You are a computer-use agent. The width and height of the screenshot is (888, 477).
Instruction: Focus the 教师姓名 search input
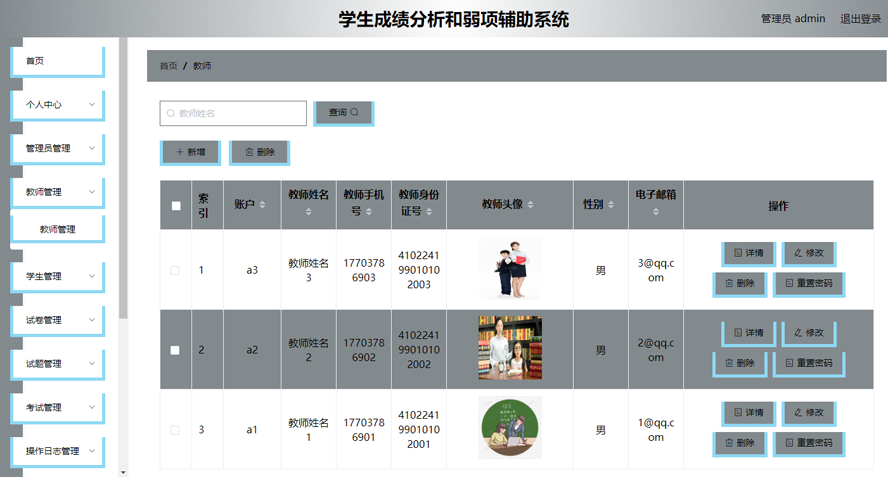pos(233,113)
